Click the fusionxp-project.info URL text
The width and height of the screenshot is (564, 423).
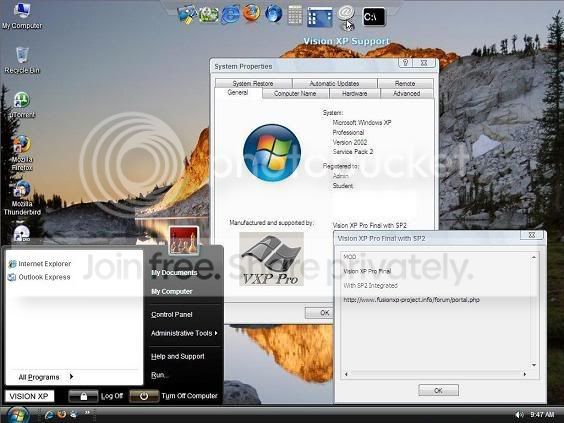(411, 300)
